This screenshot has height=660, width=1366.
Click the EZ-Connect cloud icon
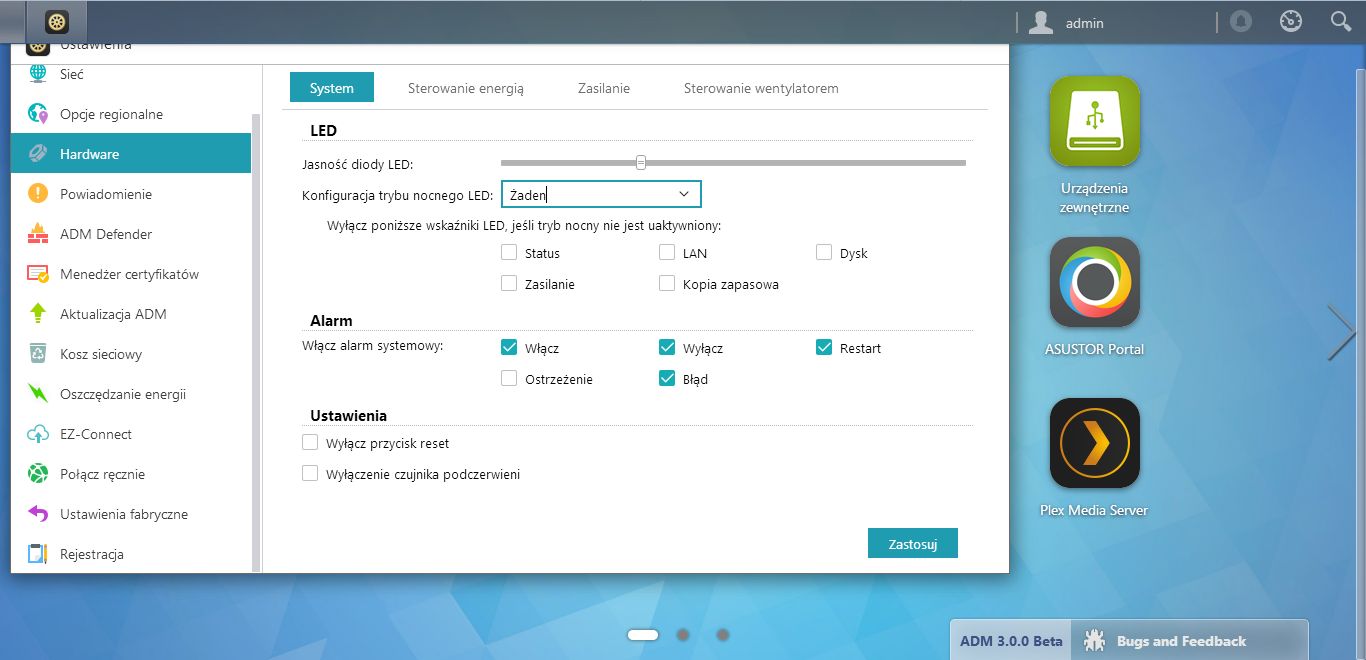38,434
